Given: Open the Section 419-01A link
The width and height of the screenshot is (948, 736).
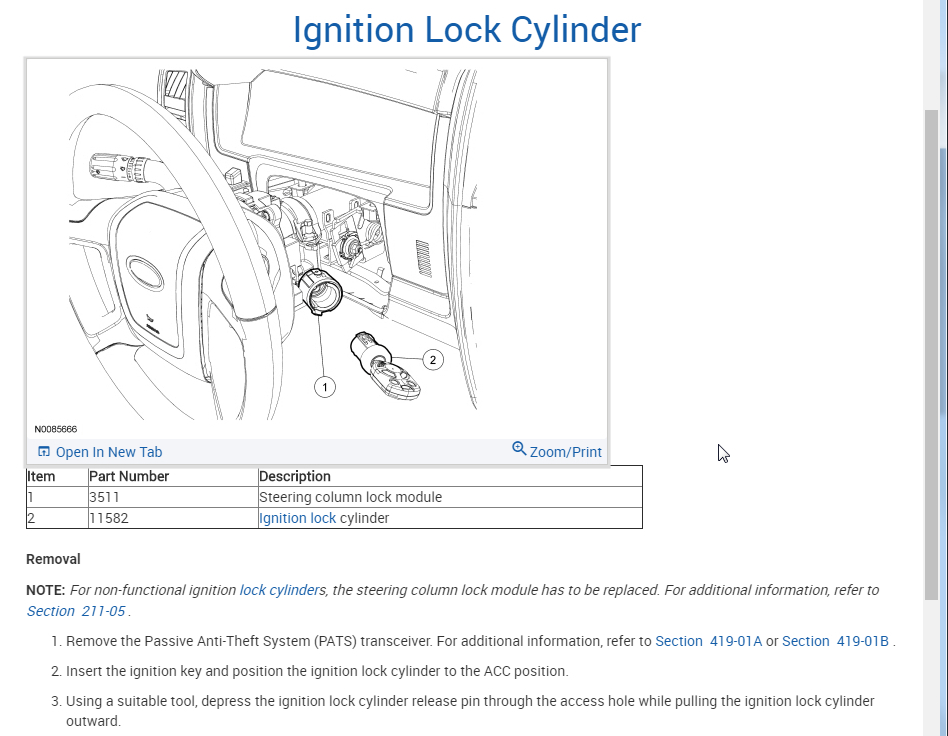Looking at the screenshot, I should click(x=709, y=641).
